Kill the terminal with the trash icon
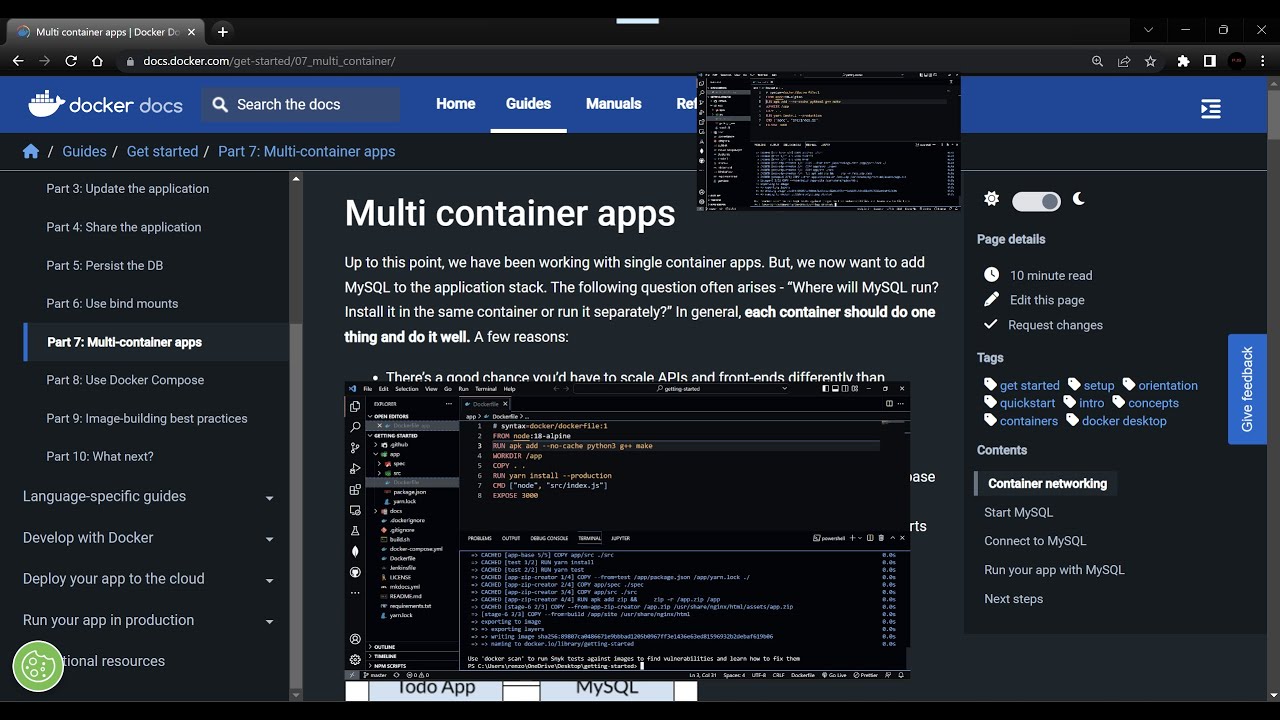Viewport: 1280px width, 720px height. tap(881, 538)
